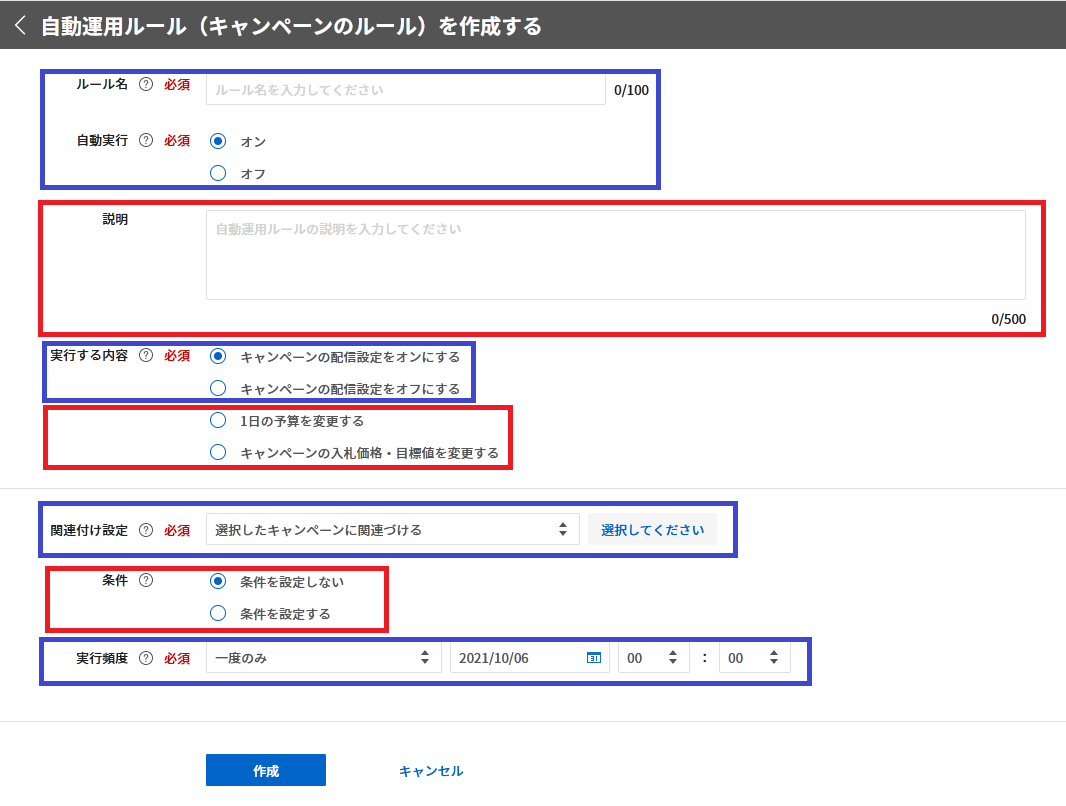Click help icon next to ルール名

click(146, 85)
